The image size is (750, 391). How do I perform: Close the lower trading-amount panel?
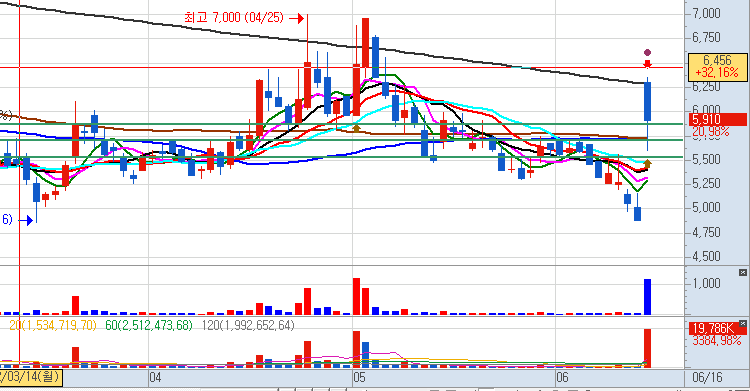[742, 324]
